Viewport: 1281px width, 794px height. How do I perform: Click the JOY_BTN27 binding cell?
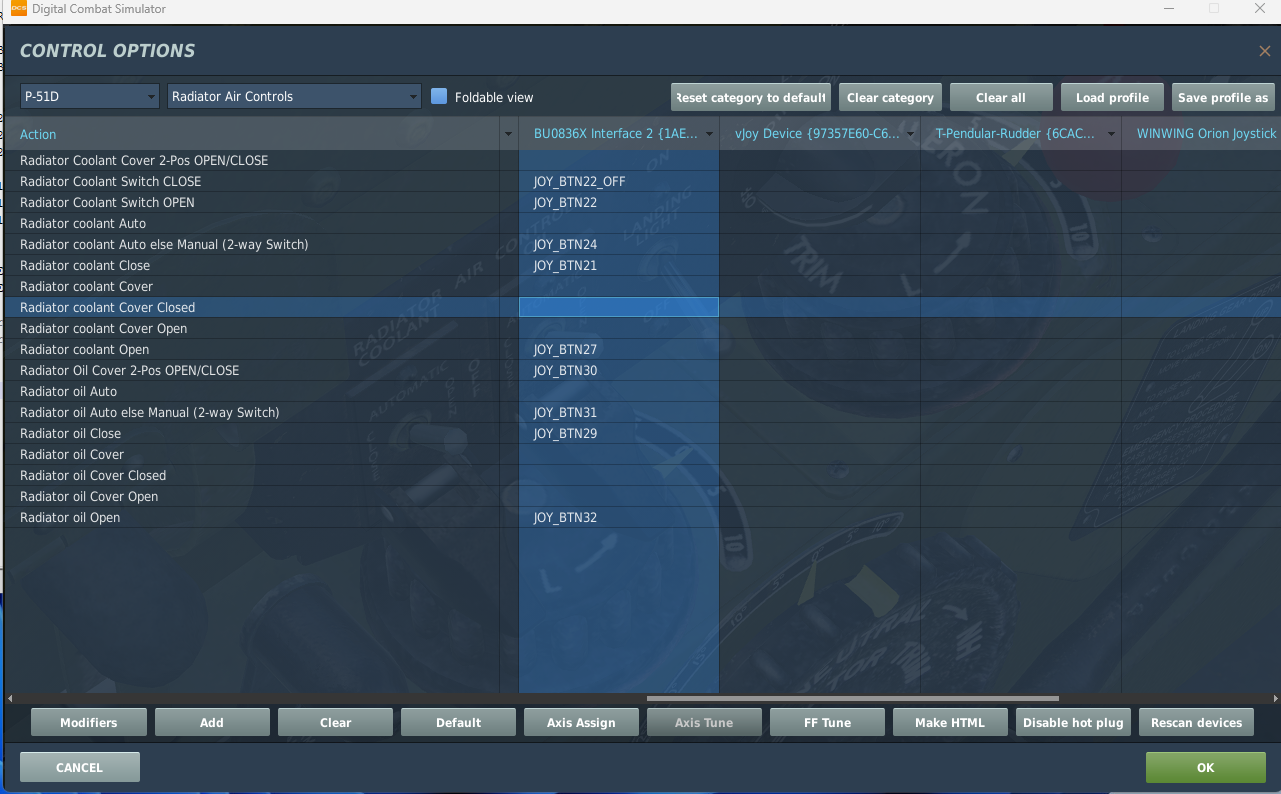(619, 349)
